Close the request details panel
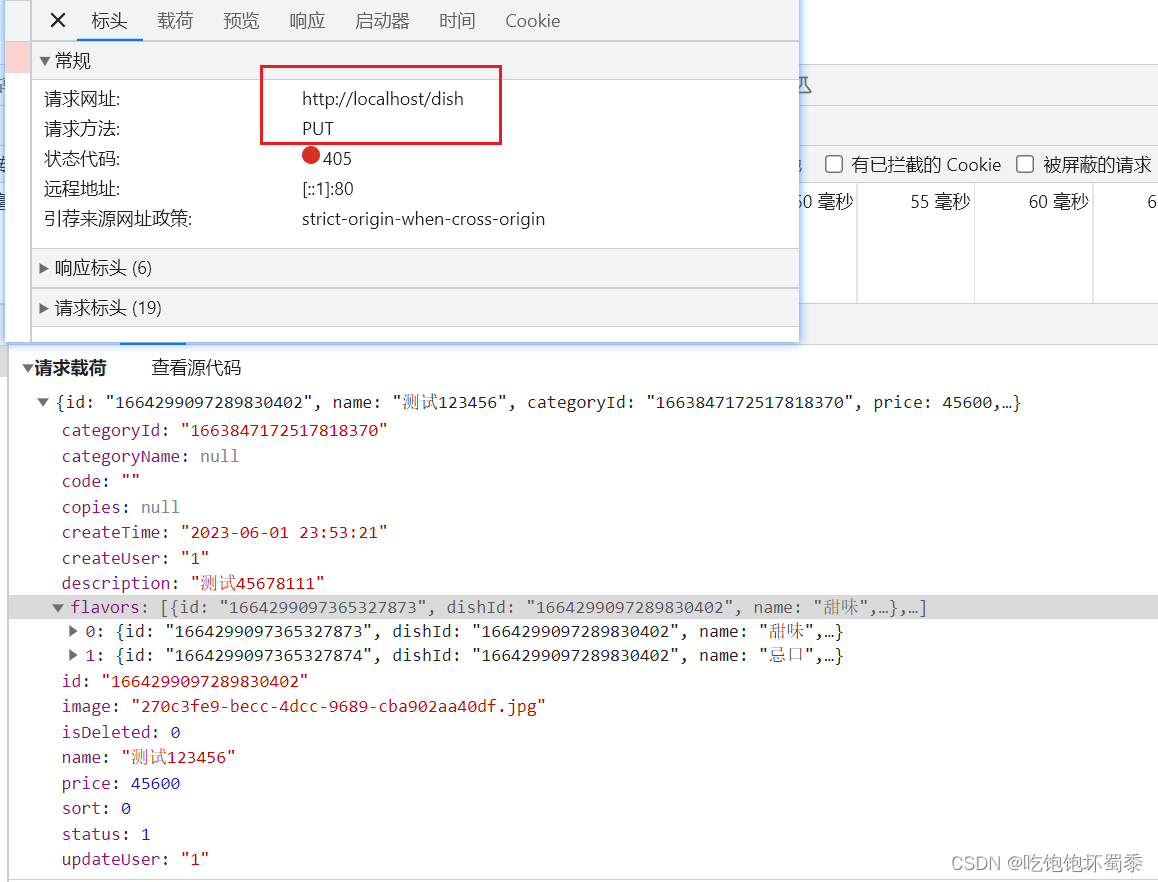1158x882 pixels. 58,20
